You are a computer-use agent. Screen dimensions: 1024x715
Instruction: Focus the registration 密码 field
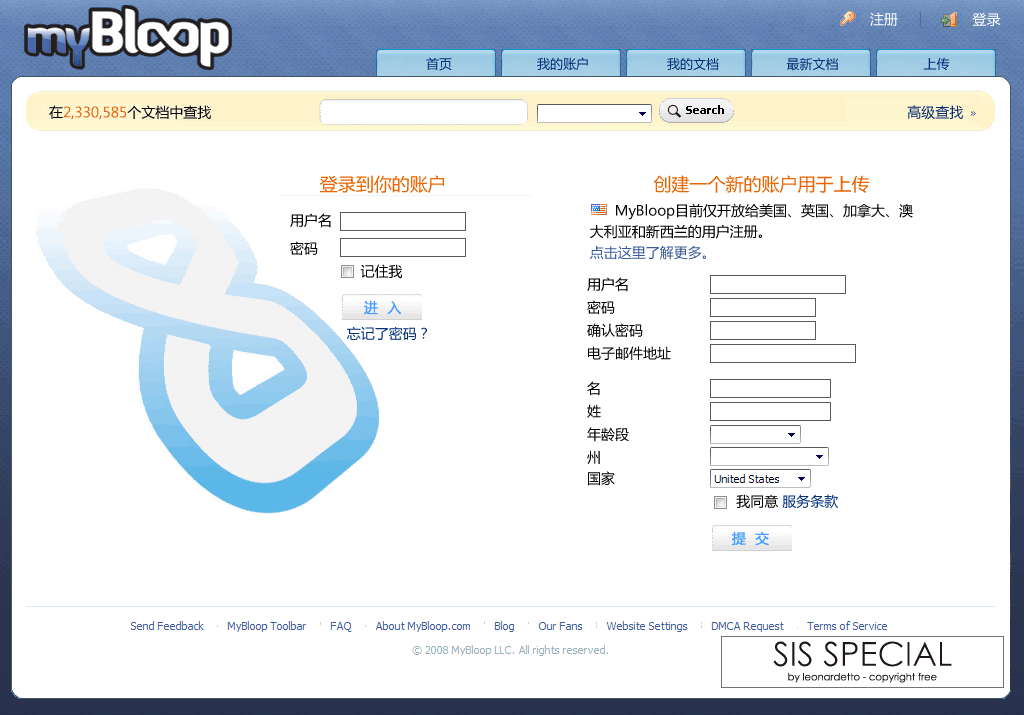763,308
